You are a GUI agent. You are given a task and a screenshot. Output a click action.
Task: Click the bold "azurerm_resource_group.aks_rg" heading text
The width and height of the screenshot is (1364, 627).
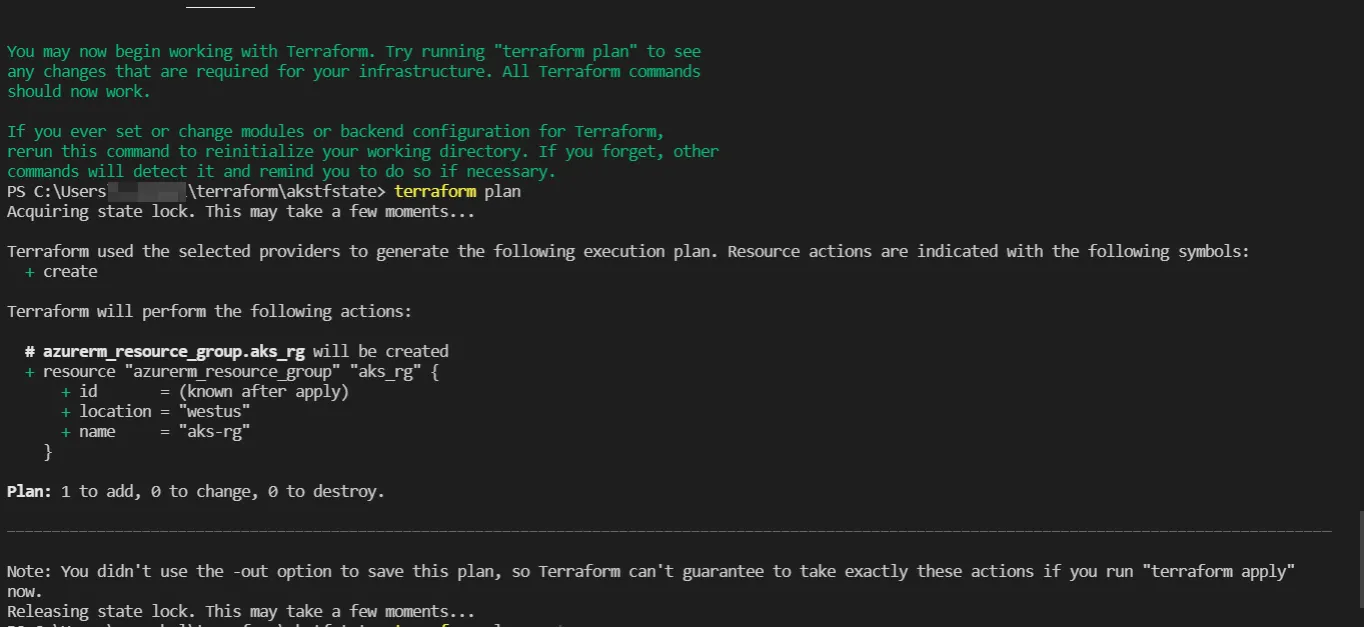(174, 351)
